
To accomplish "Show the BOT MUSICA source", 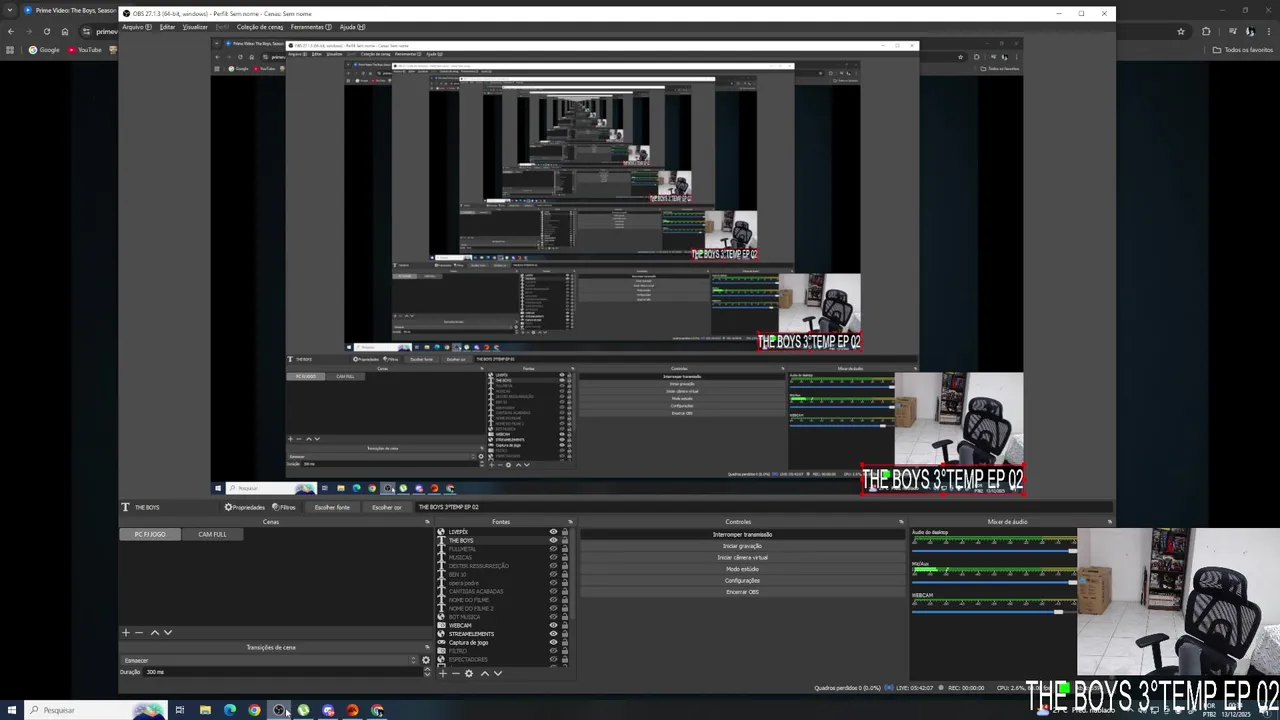I will point(553,617).
